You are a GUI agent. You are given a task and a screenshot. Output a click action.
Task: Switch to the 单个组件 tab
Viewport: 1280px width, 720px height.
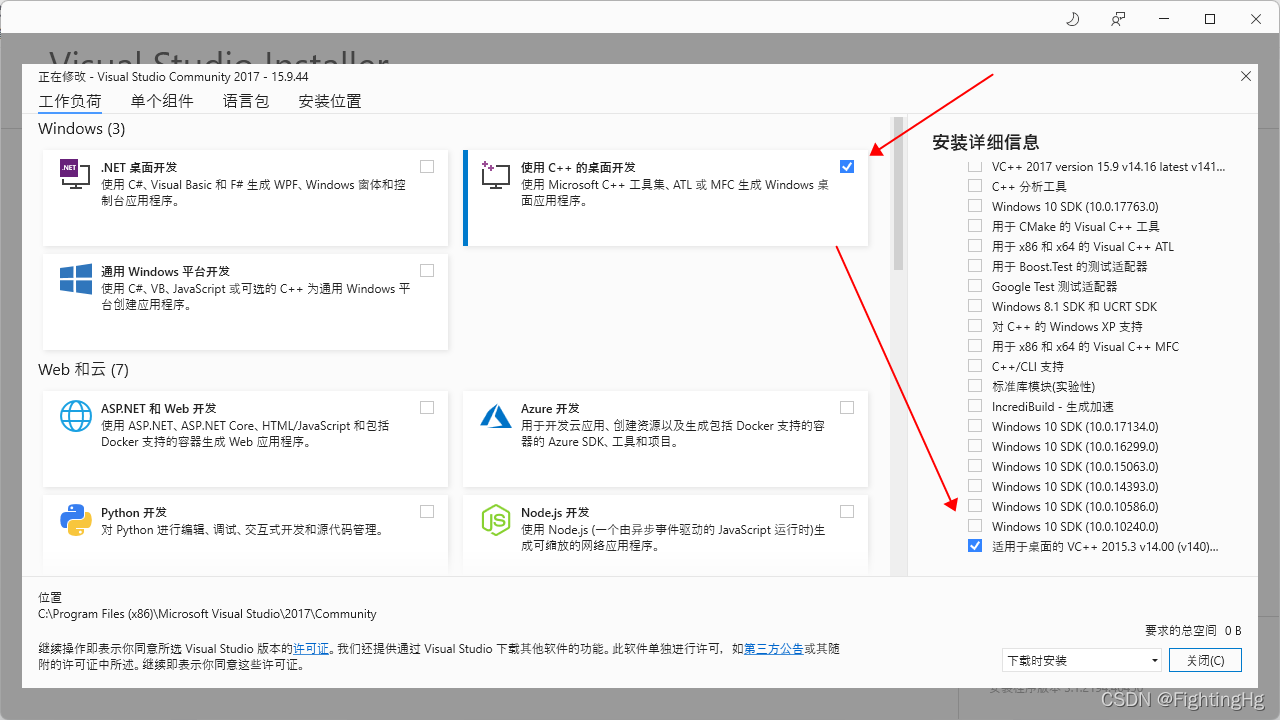click(162, 101)
